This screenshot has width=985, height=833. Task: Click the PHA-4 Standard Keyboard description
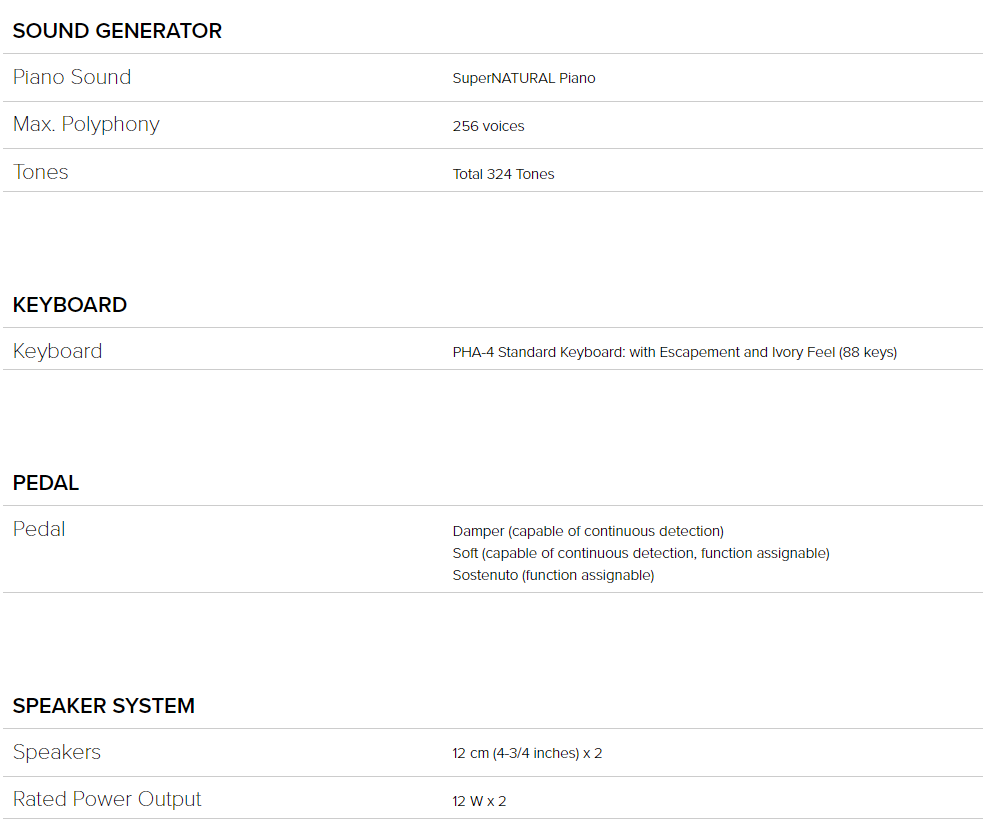(674, 352)
